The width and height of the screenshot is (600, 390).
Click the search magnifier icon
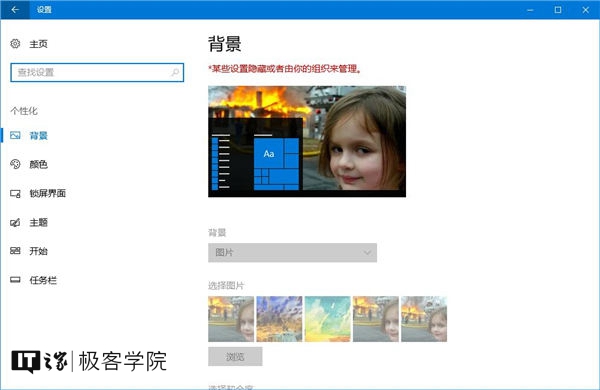[x=175, y=72]
